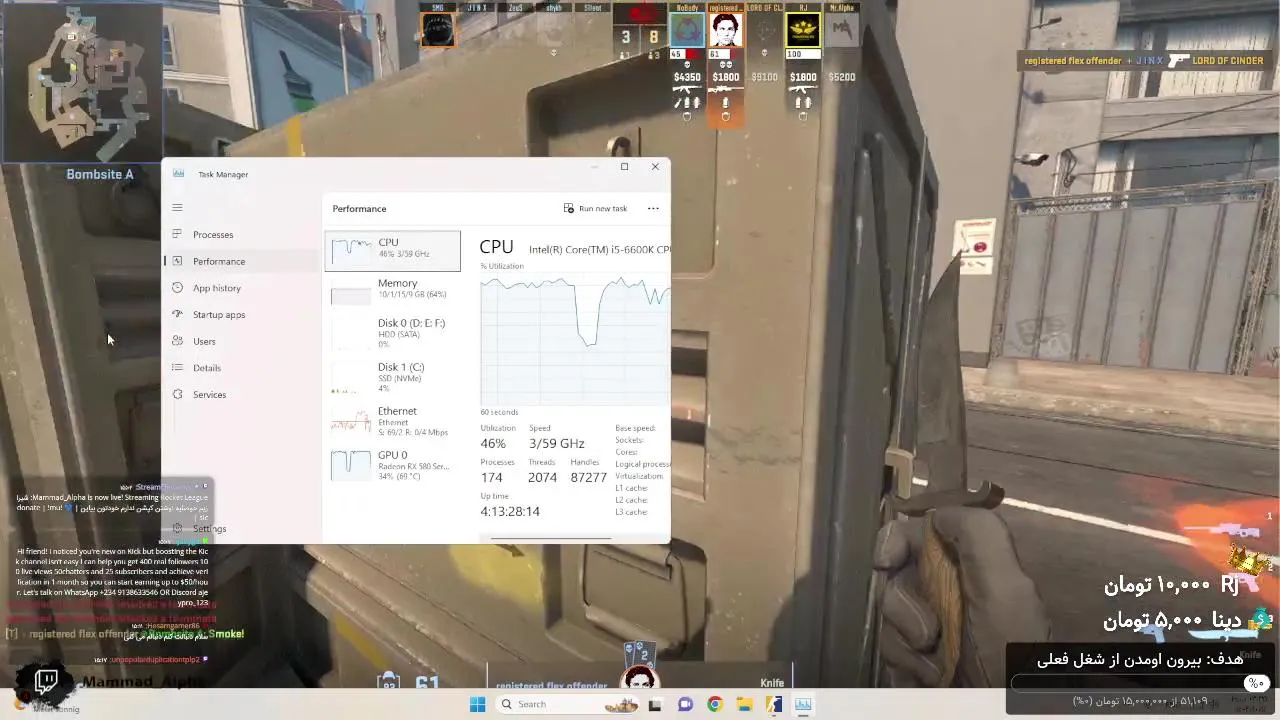Screen dimensions: 1280x720
Task: Open the purple Chat app on the taskbar
Action: tap(685, 704)
